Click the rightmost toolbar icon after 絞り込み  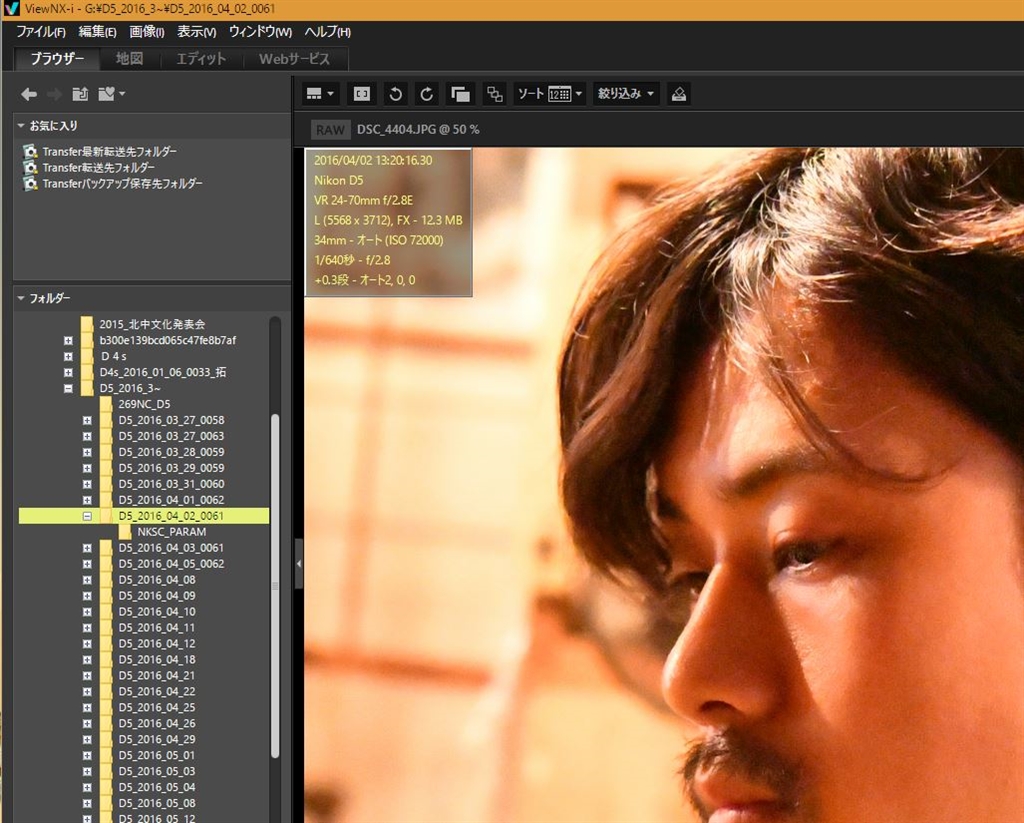point(679,94)
